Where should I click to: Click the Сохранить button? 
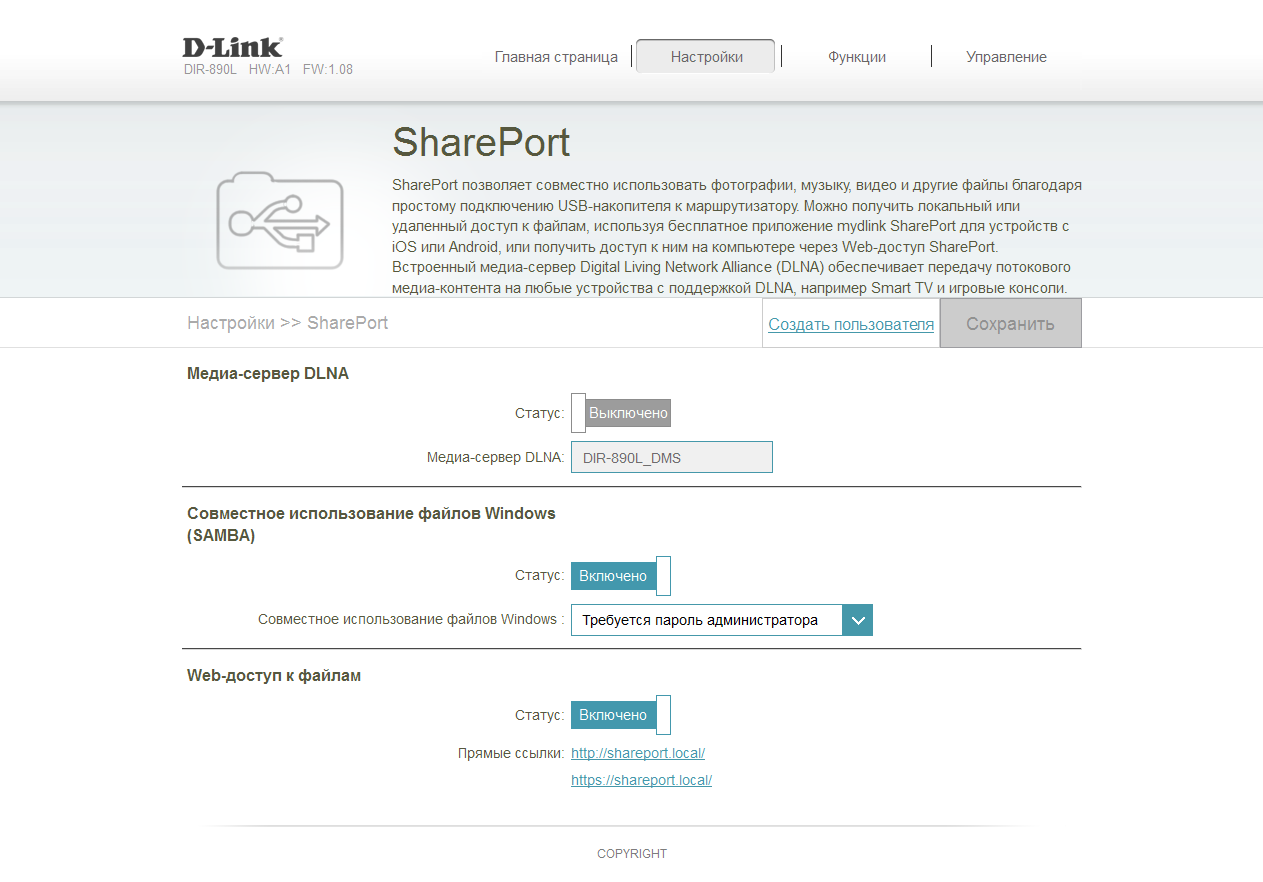pos(1010,324)
